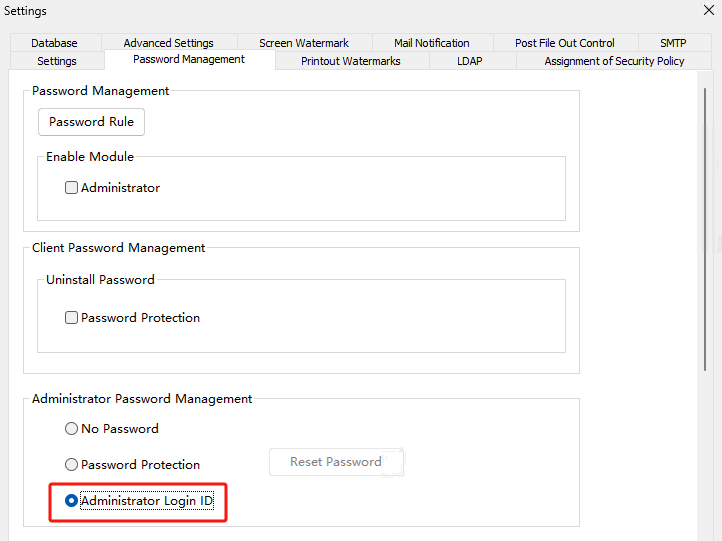Click the Settings tab in the tab row
The height and width of the screenshot is (541, 722).
(x=57, y=61)
